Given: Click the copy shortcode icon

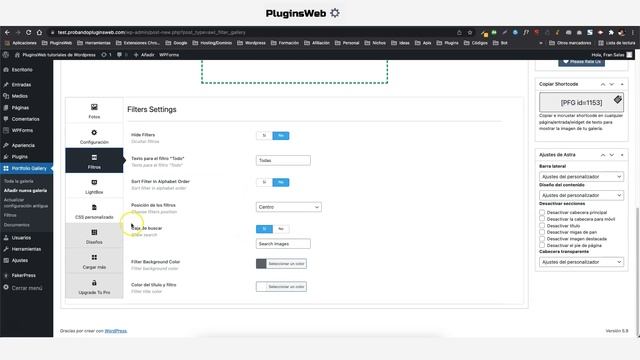Looking at the screenshot, I should pyautogui.click(x=618, y=99).
